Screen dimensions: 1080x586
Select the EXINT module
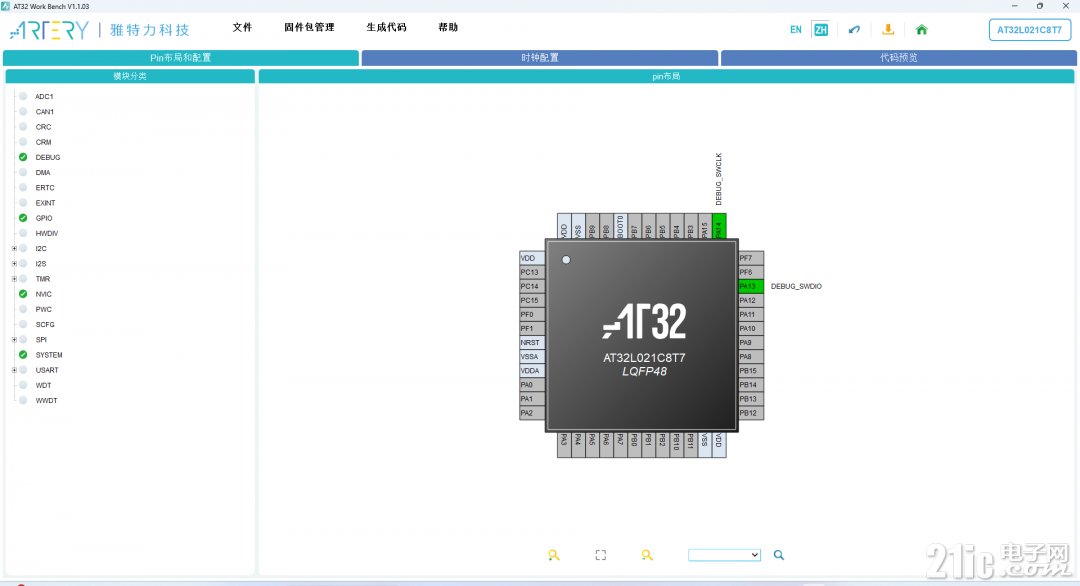point(45,202)
